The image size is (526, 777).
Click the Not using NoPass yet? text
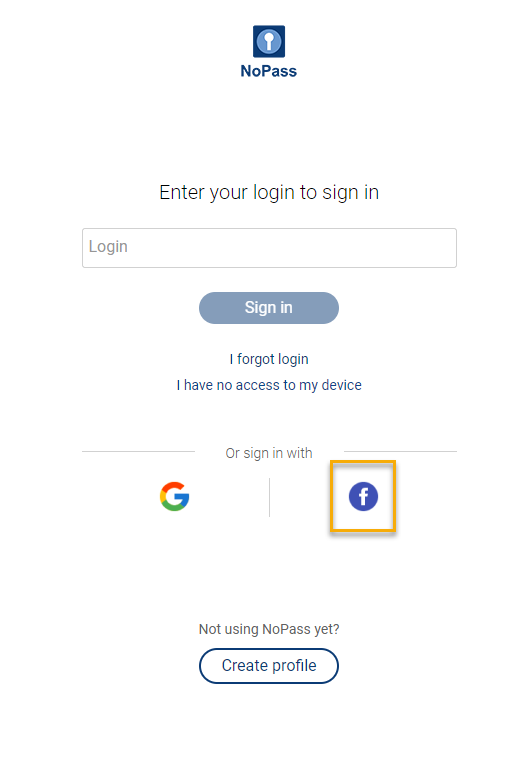coord(269,629)
